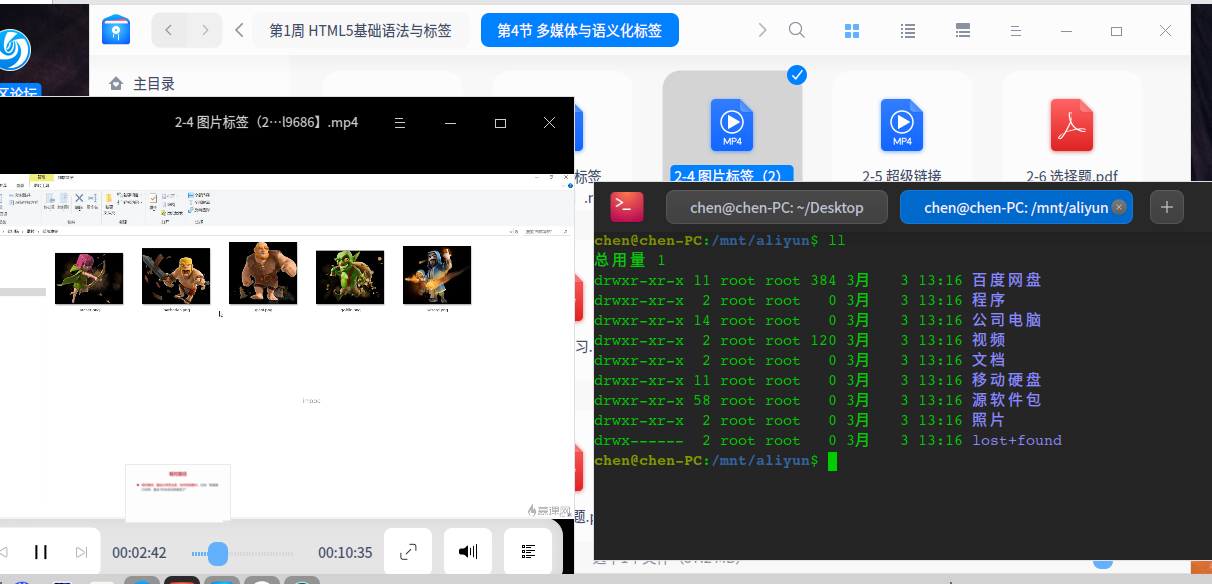The image size is (1212, 584).
Task: Click 程序 in the terminal listing
Action: coord(989,300)
